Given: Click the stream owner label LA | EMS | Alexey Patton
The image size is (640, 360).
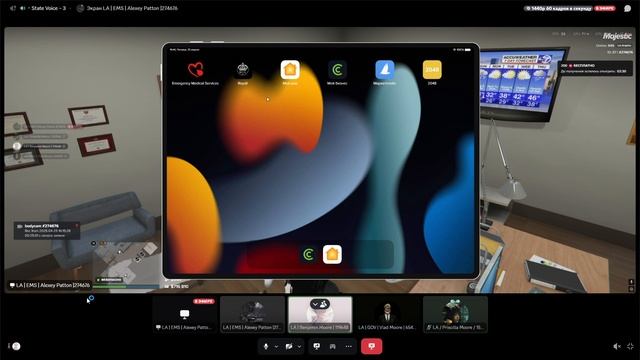Looking at the screenshot, I should (x=49, y=285).
